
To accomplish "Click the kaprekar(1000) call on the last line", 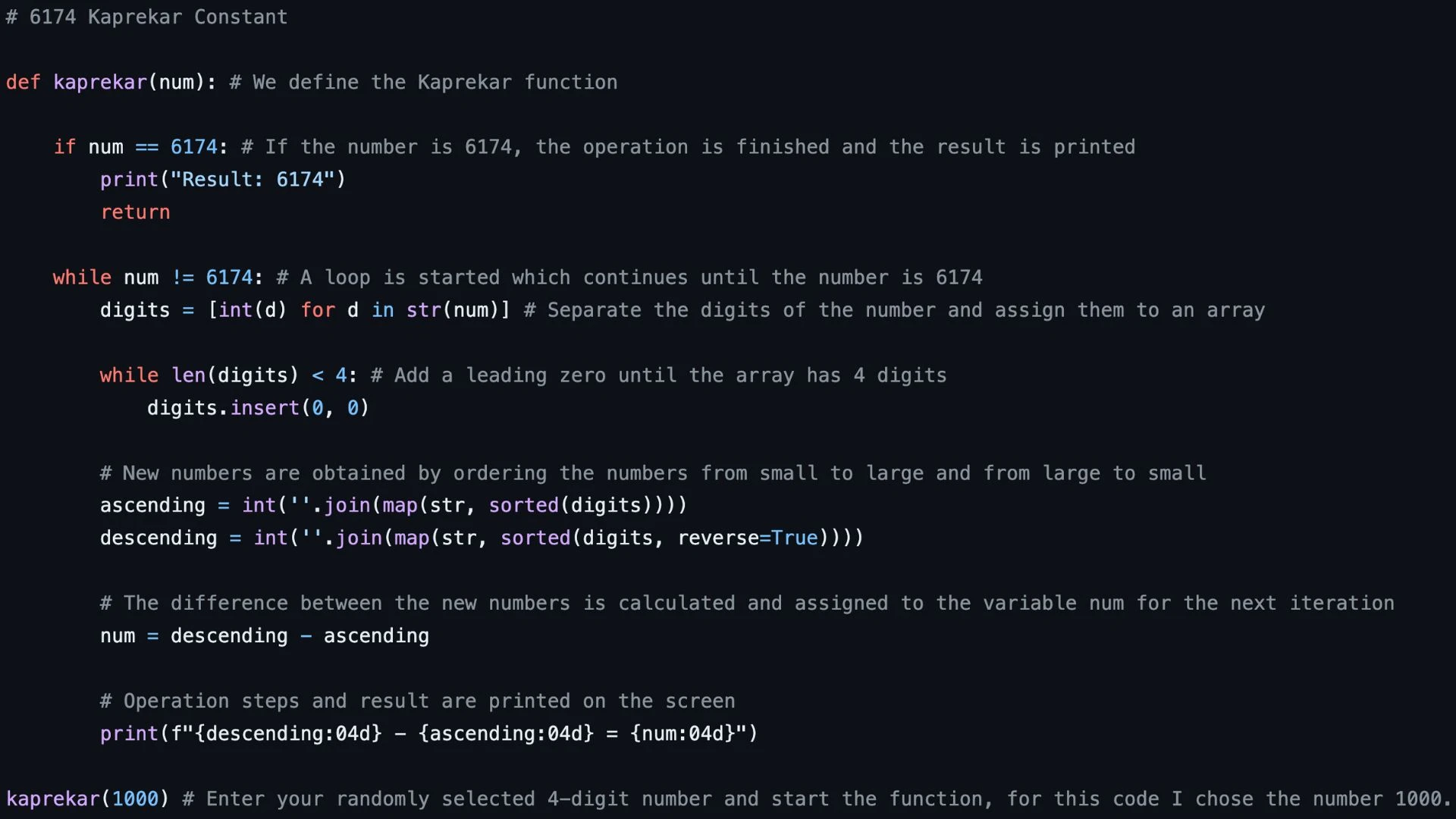I will [87, 799].
